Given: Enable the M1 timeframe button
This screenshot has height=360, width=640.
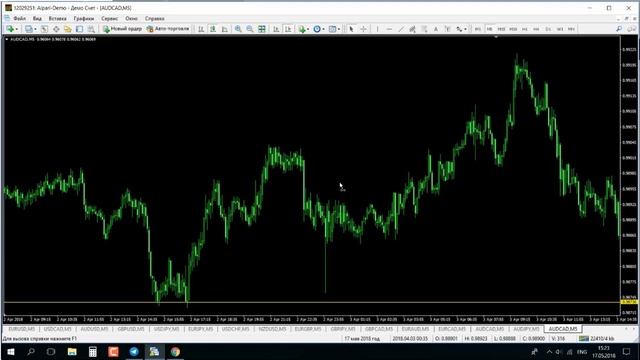Looking at the screenshot, I should pos(478,29).
